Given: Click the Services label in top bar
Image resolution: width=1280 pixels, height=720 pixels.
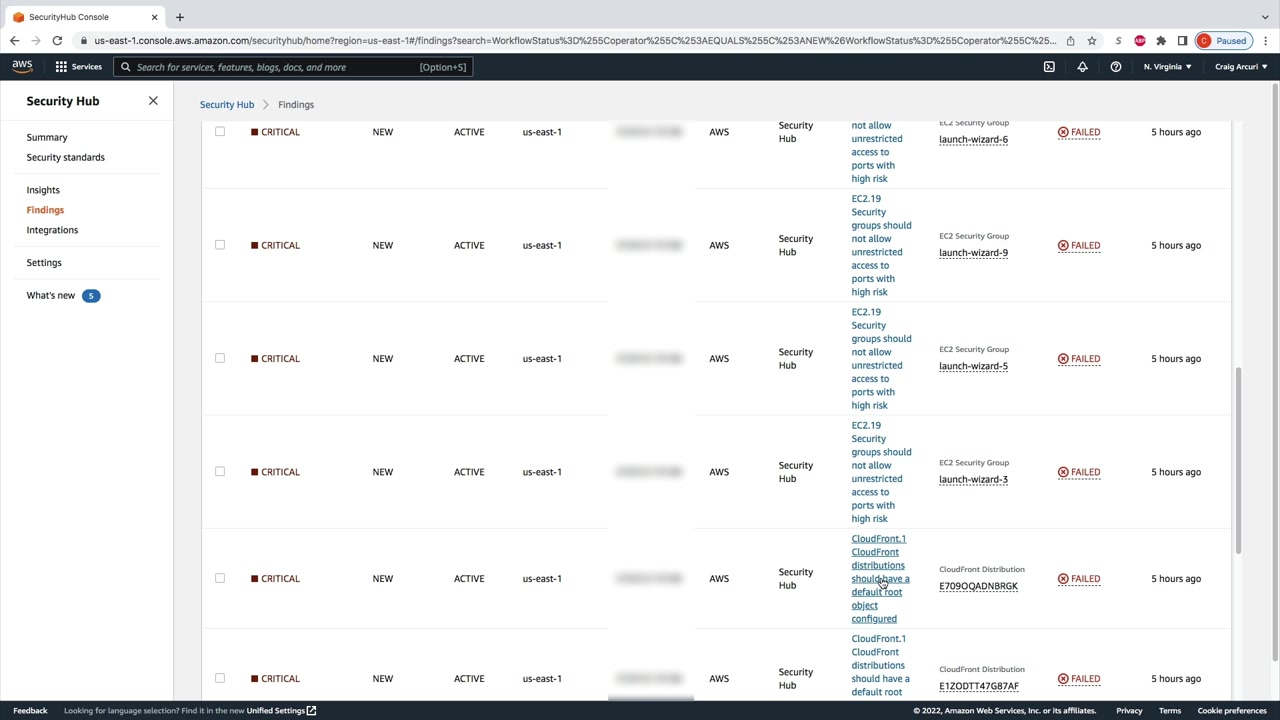Looking at the screenshot, I should click(x=86, y=67).
